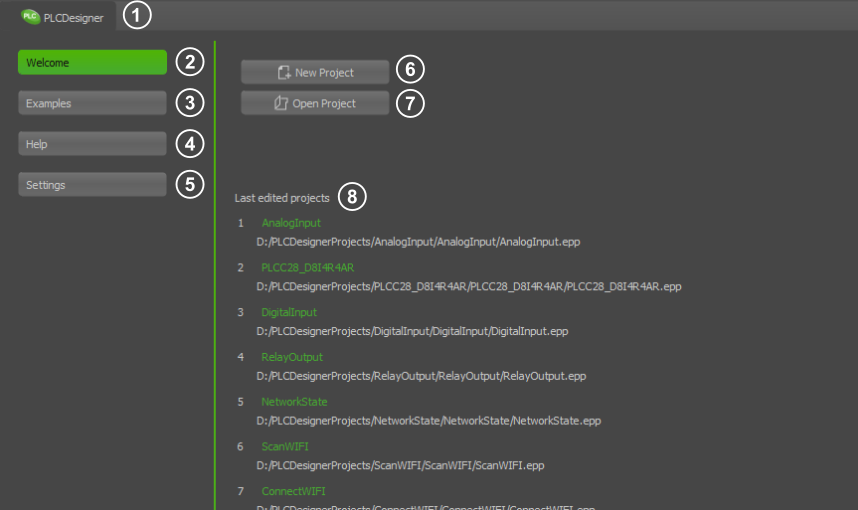858x510 pixels.
Task: Open the Examples section
Action: pyautogui.click(x=92, y=103)
